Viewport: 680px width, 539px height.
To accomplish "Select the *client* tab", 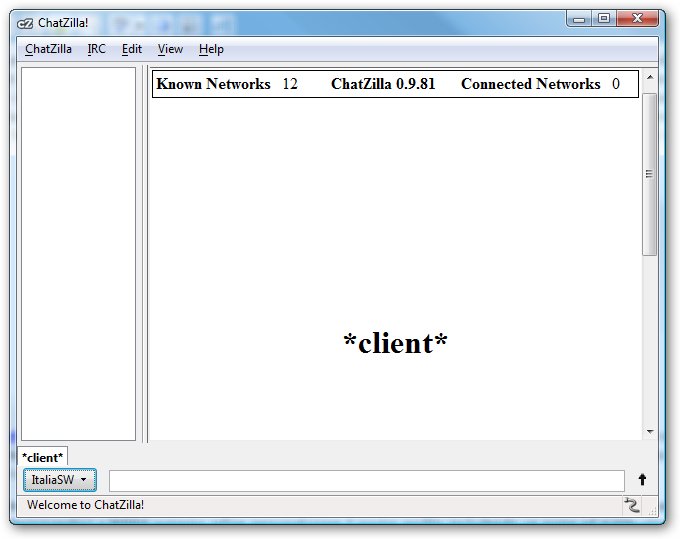I will (x=42, y=457).
